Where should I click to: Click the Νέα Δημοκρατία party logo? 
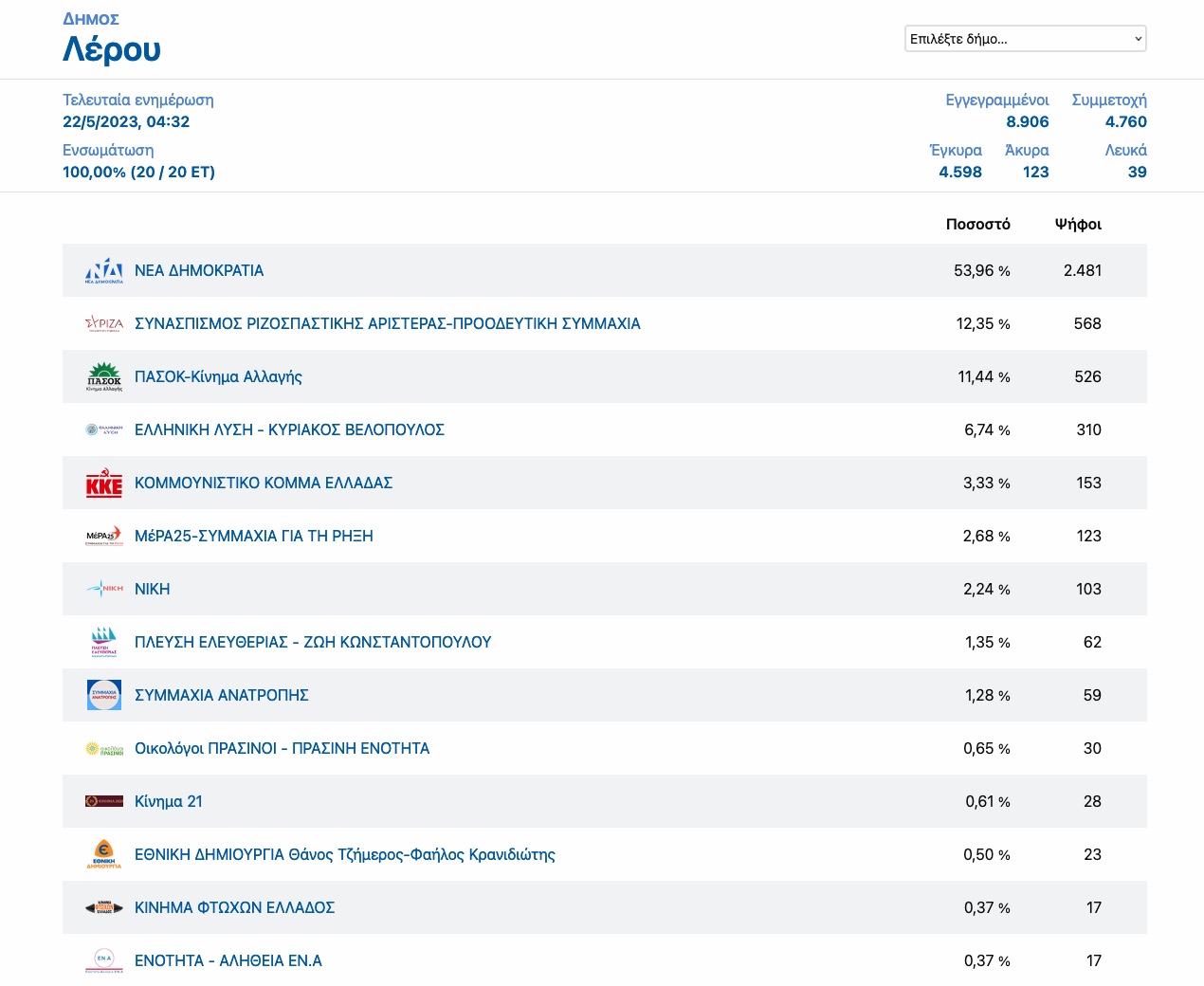pyautogui.click(x=104, y=270)
